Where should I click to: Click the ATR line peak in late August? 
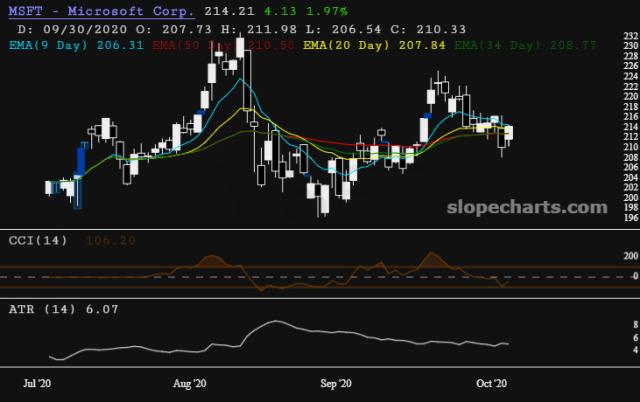[x=276, y=321]
